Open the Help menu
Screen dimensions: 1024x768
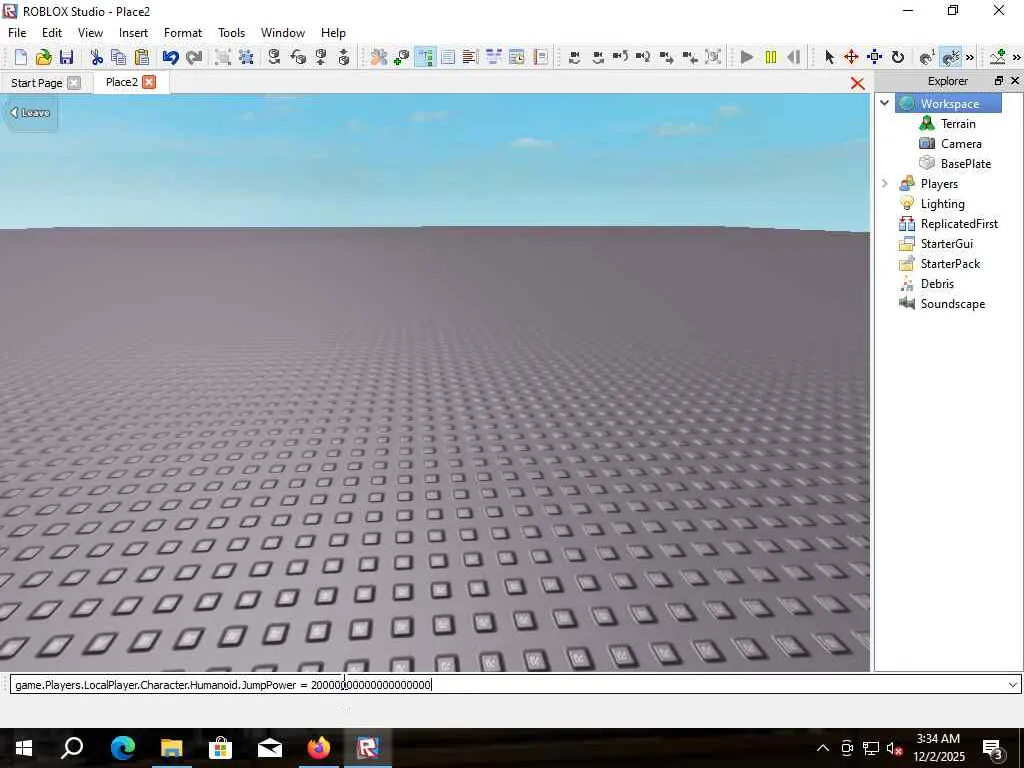point(333,33)
